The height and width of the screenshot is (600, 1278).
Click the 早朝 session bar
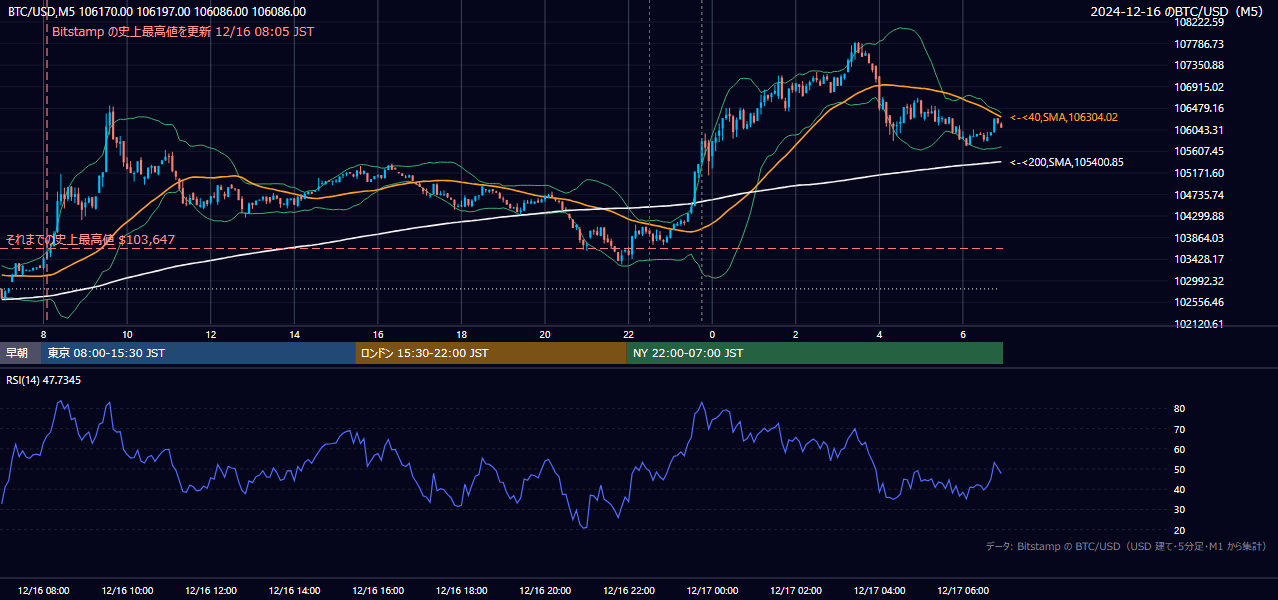point(20,353)
